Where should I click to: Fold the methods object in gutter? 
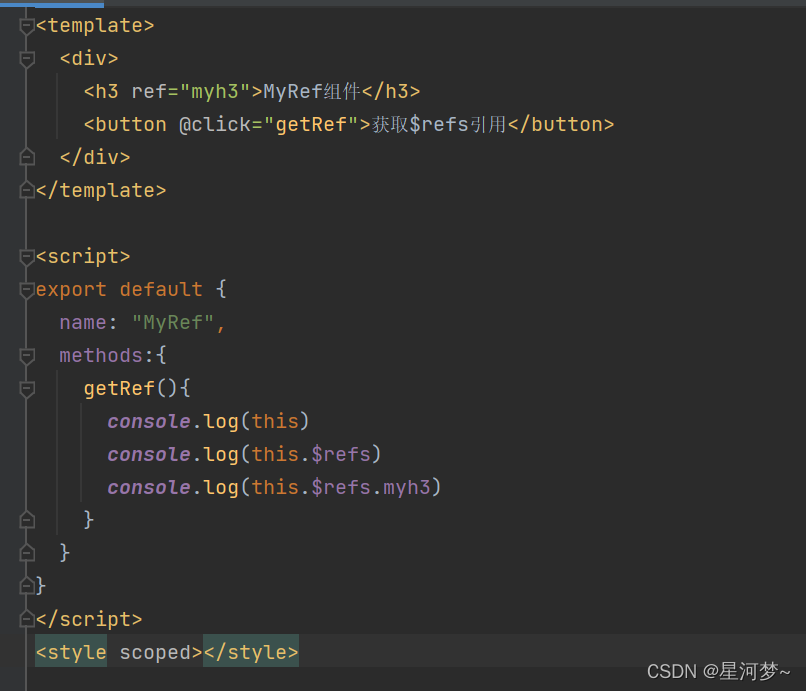tap(27, 355)
